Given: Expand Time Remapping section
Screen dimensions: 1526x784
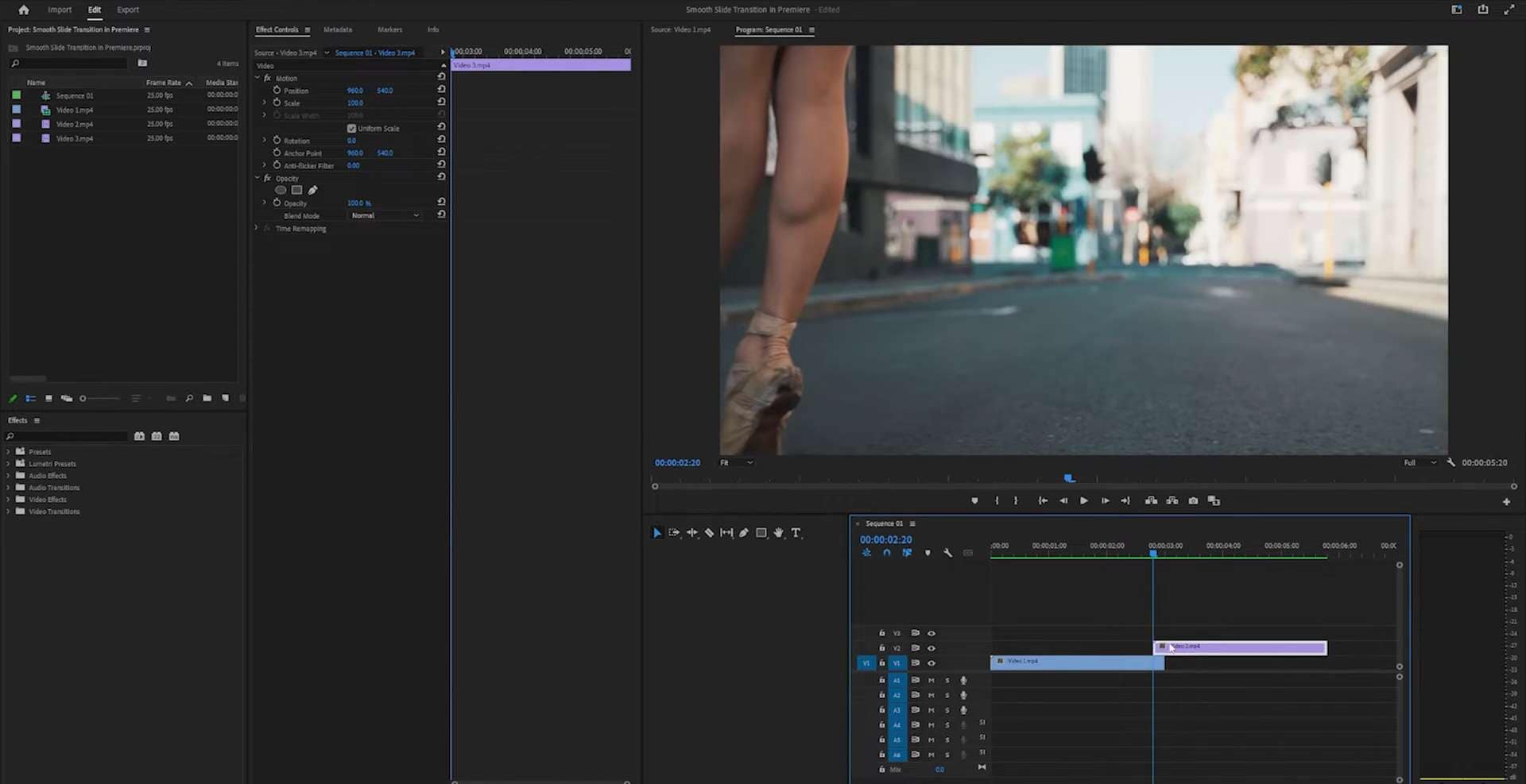Looking at the screenshot, I should tap(256, 228).
